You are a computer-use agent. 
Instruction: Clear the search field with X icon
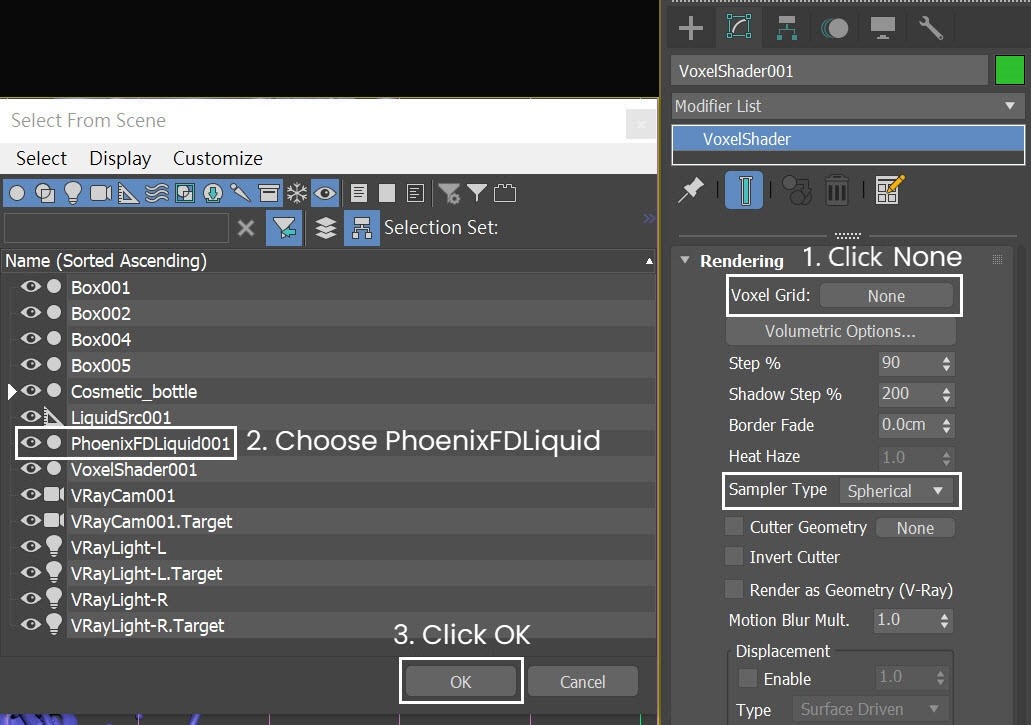(x=246, y=228)
